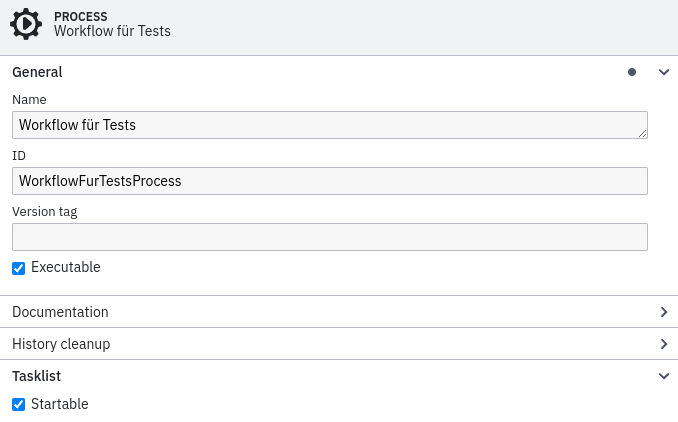Click into the ID input field
678x422 pixels.
(330, 181)
